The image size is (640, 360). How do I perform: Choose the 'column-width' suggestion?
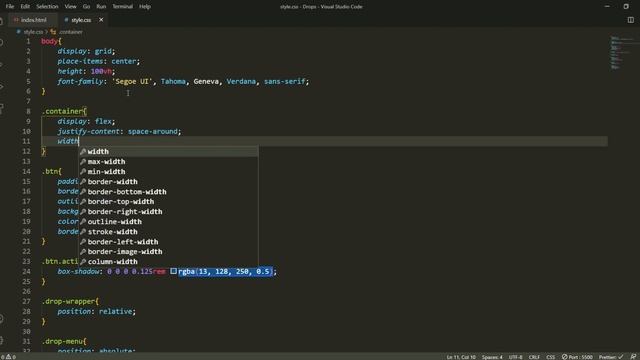point(168,262)
